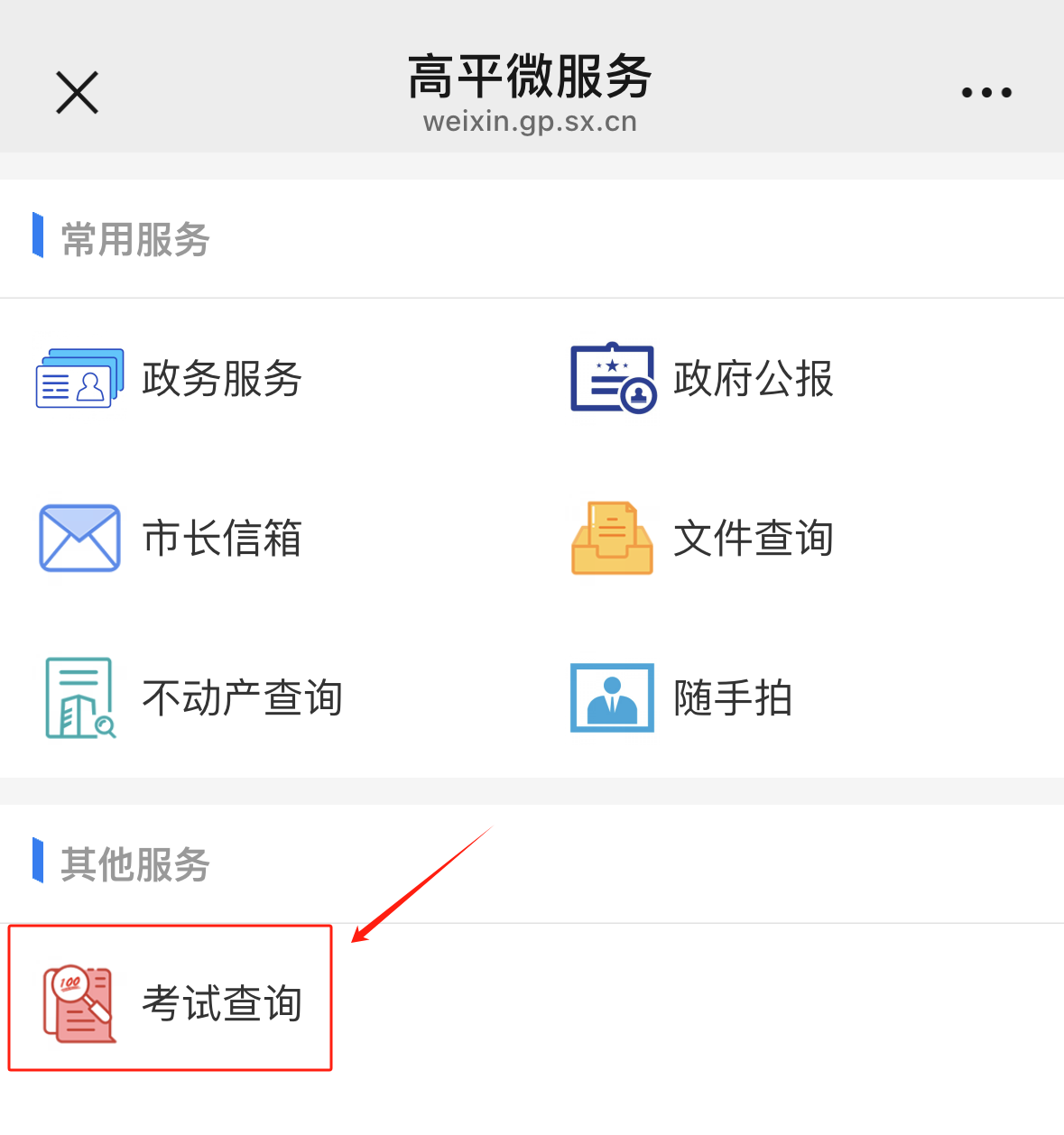Close the 高平微服务 page with X
The height and width of the screenshot is (1135, 1064).
tap(78, 92)
